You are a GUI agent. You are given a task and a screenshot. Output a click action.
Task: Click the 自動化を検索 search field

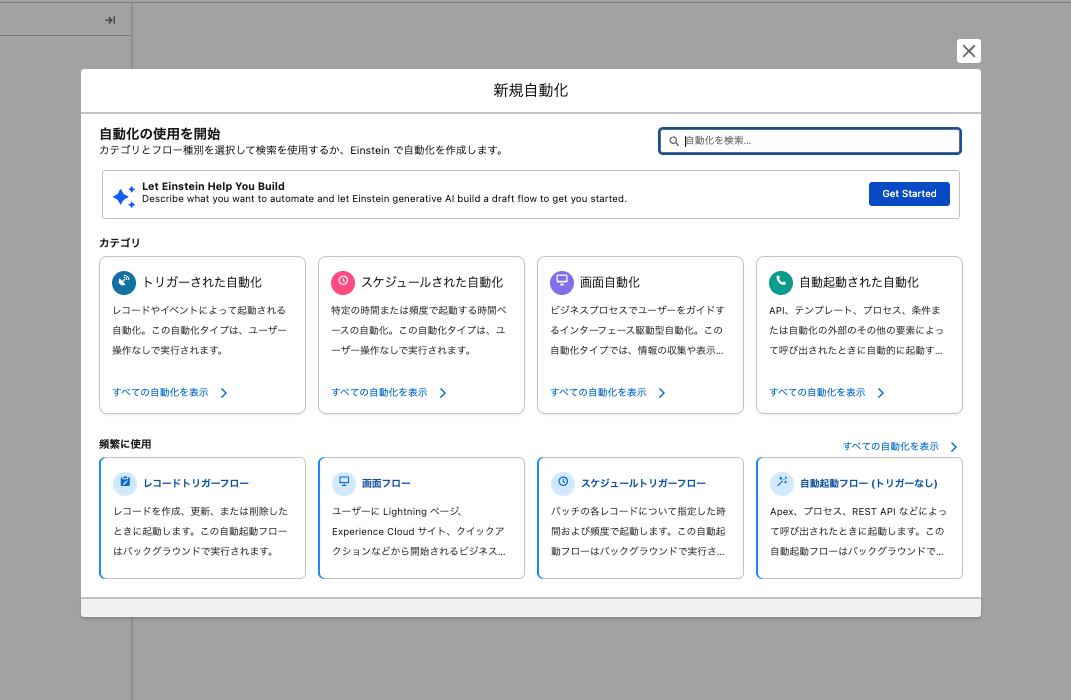(809, 141)
